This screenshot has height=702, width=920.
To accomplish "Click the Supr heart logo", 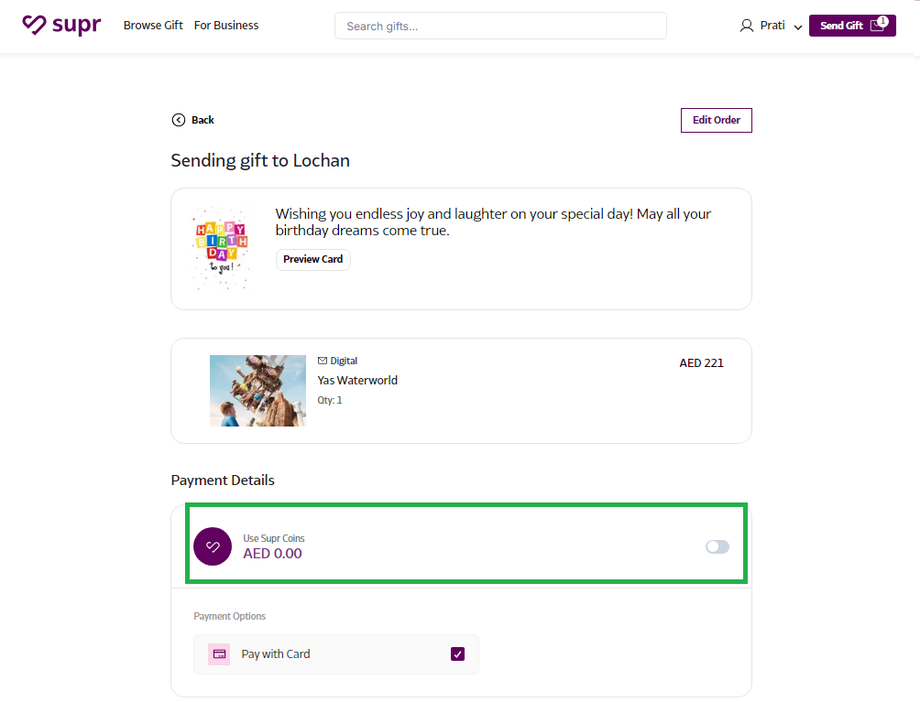I will 35,25.
